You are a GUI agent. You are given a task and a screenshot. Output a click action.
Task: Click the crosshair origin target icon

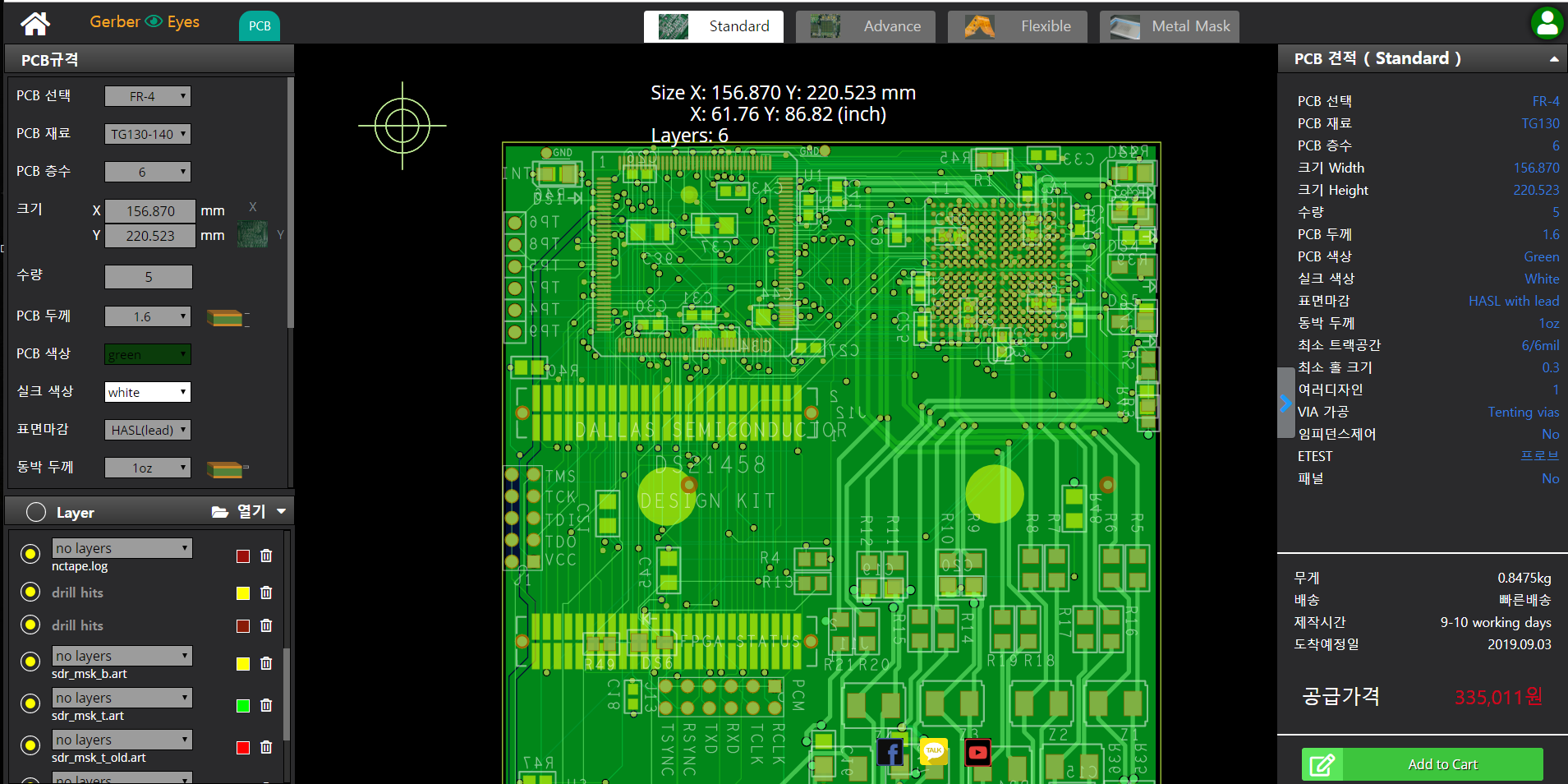tap(402, 126)
